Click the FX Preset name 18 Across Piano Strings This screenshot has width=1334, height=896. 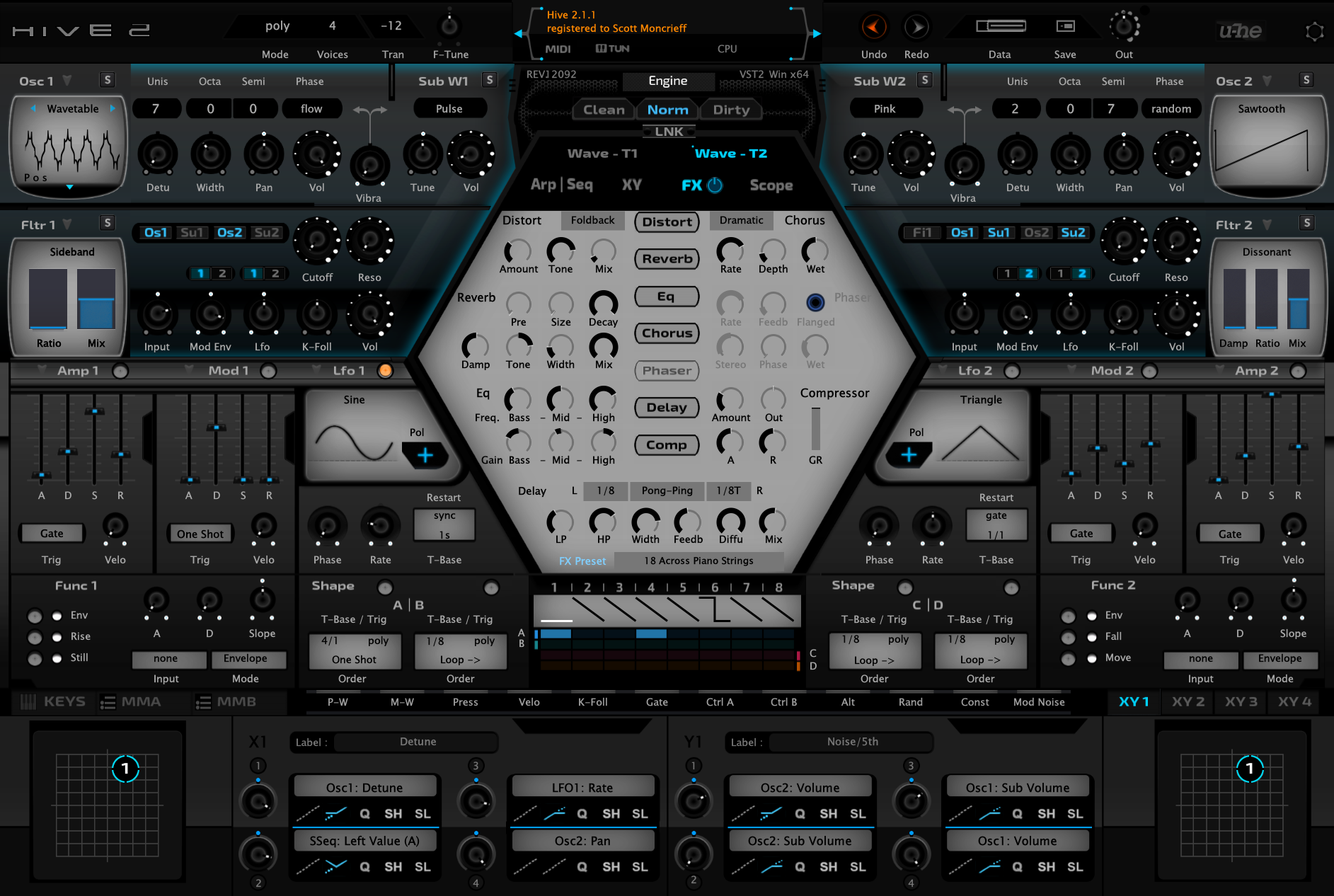(x=698, y=561)
